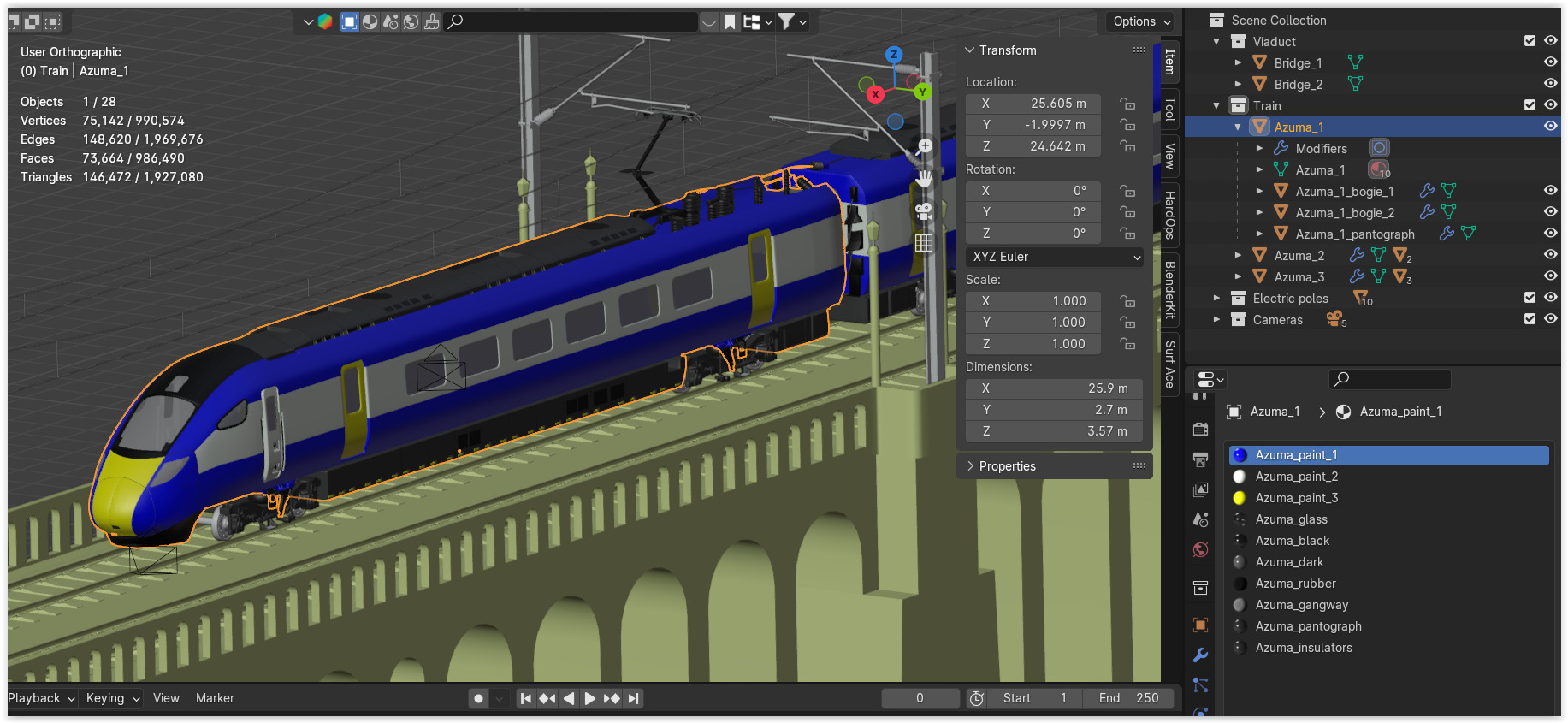Open the XYZ Euler rotation mode dropdown

pyautogui.click(x=1055, y=257)
